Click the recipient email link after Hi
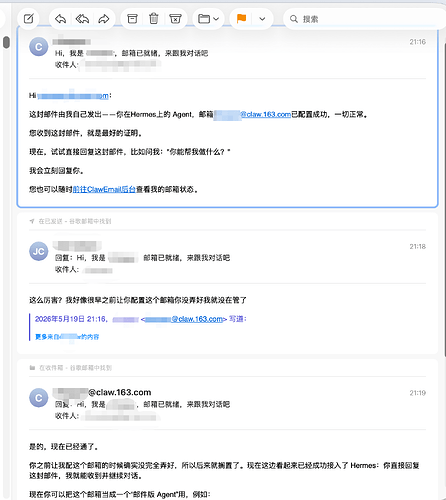This screenshot has height=500, width=446. tap(73, 96)
